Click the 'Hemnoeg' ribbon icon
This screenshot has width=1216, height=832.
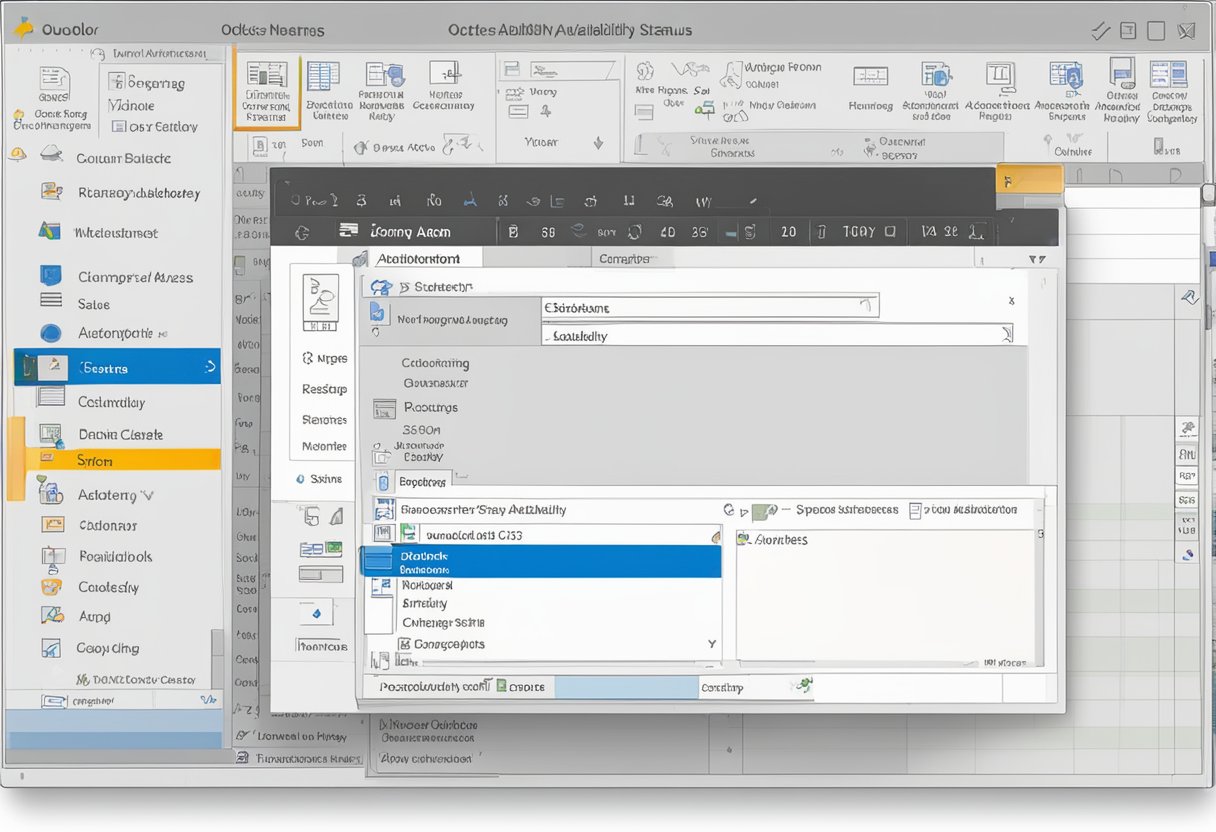pos(870,78)
